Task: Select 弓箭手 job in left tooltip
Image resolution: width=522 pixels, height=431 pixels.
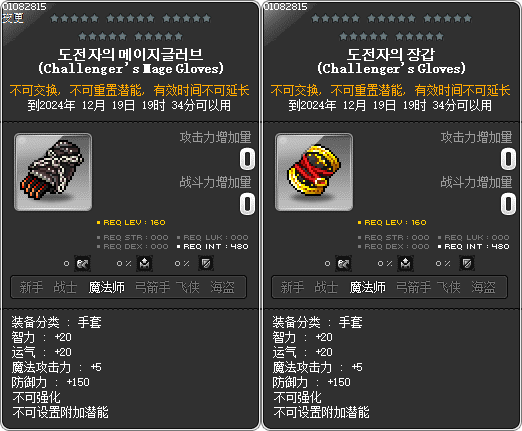Action: (x=152, y=287)
